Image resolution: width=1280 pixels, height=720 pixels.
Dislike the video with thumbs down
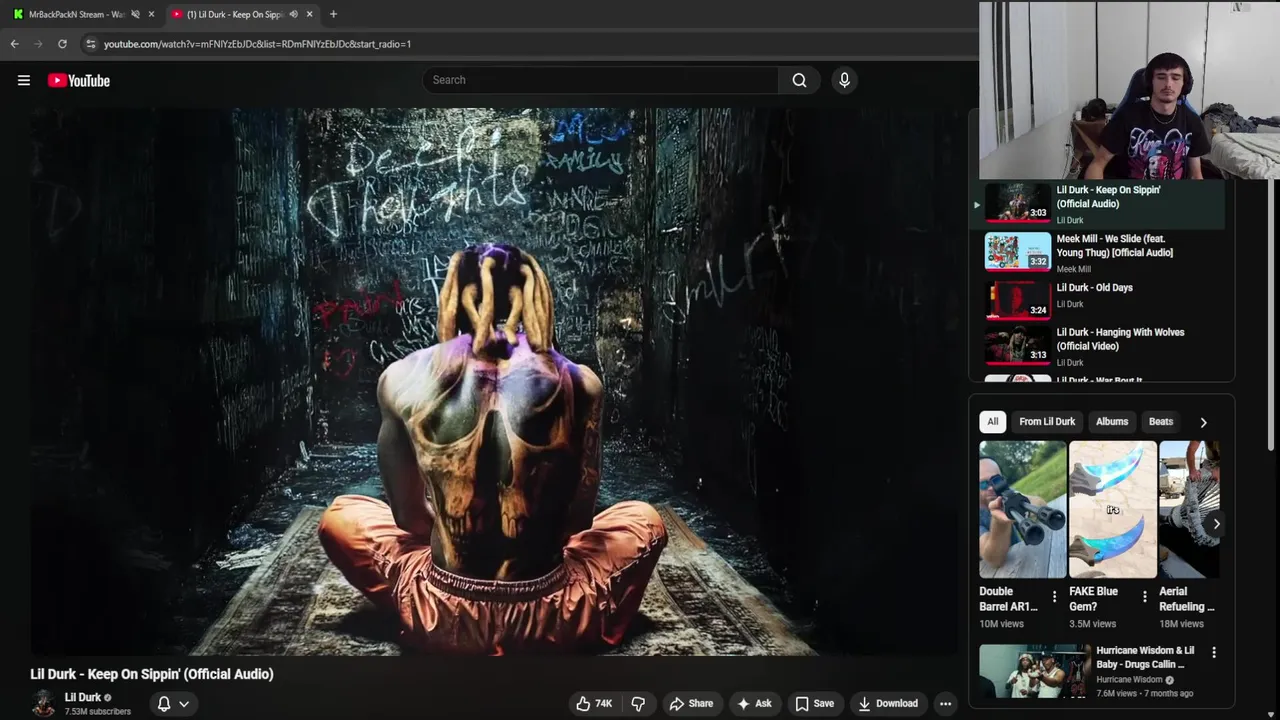pos(638,703)
